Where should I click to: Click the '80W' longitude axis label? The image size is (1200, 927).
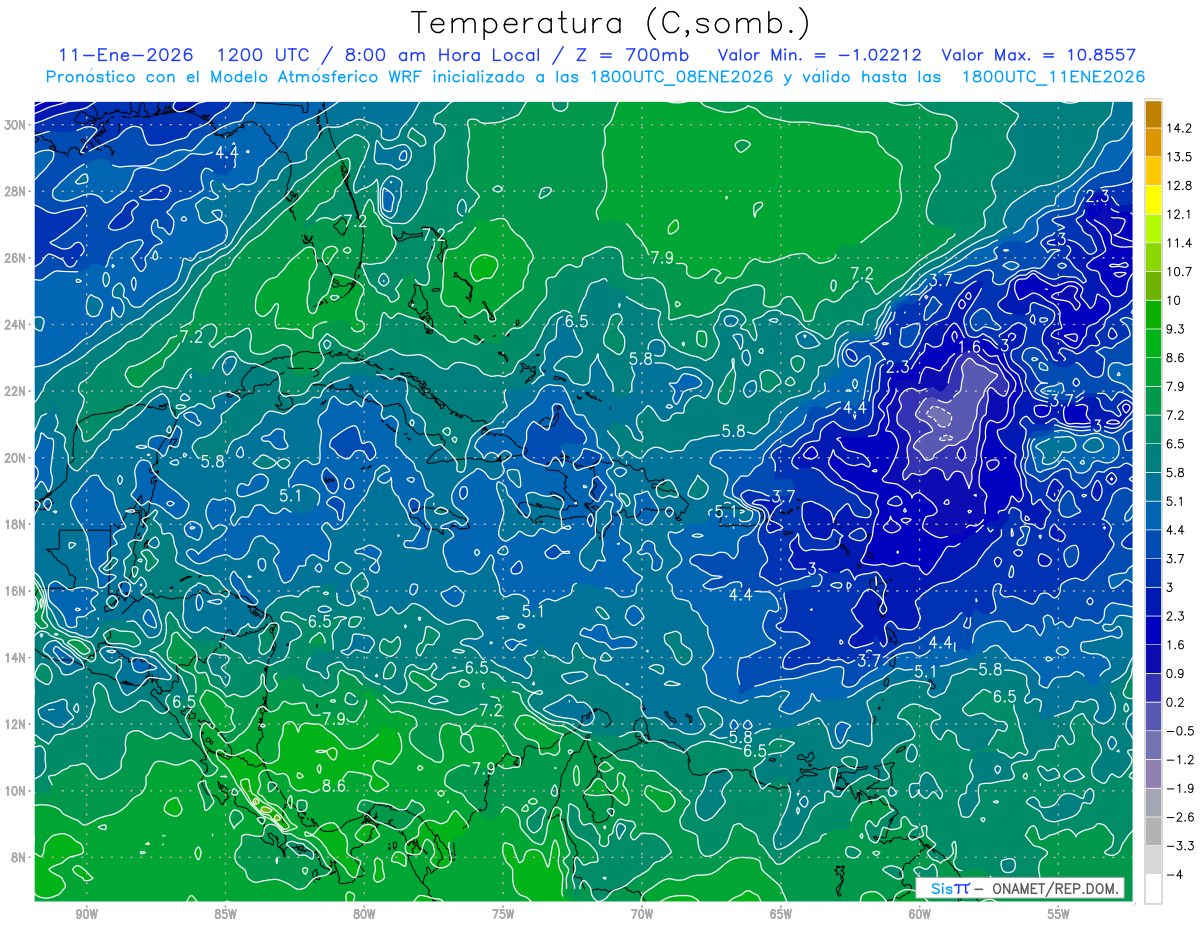tap(364, 914)
